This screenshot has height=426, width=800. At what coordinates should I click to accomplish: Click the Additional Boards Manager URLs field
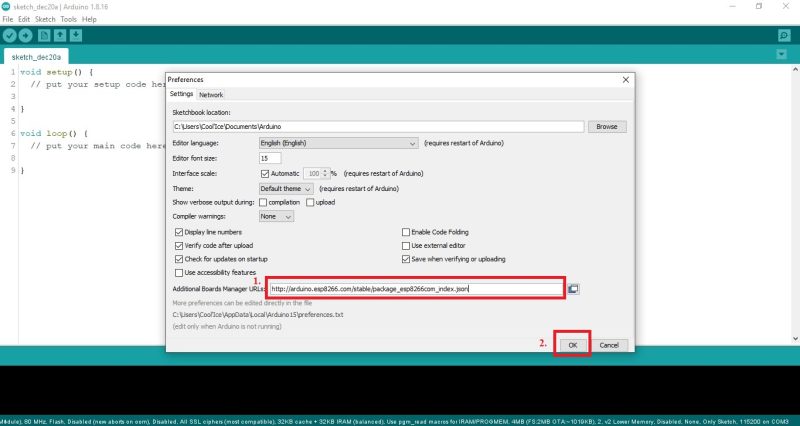pyautogui.click(x=415, y=289)
